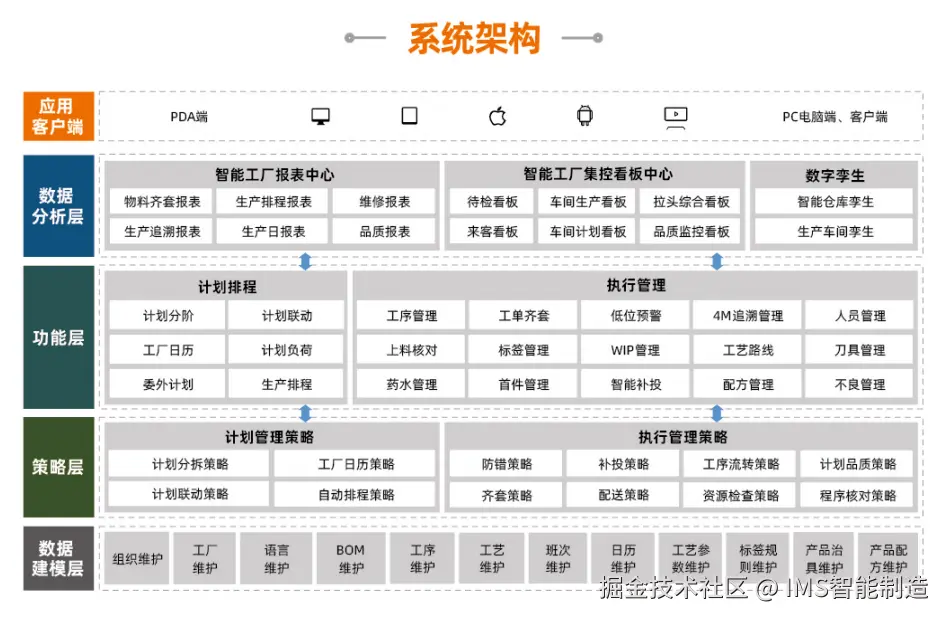Choose 计划联动 box
Viewport: 947px width, 620px height.
[287, 316]
